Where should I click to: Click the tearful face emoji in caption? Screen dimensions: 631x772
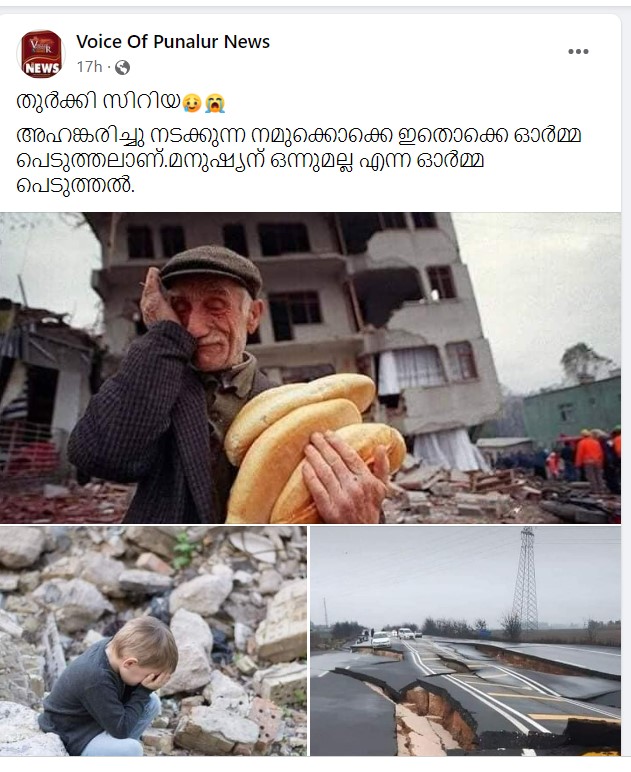(191, 102)
